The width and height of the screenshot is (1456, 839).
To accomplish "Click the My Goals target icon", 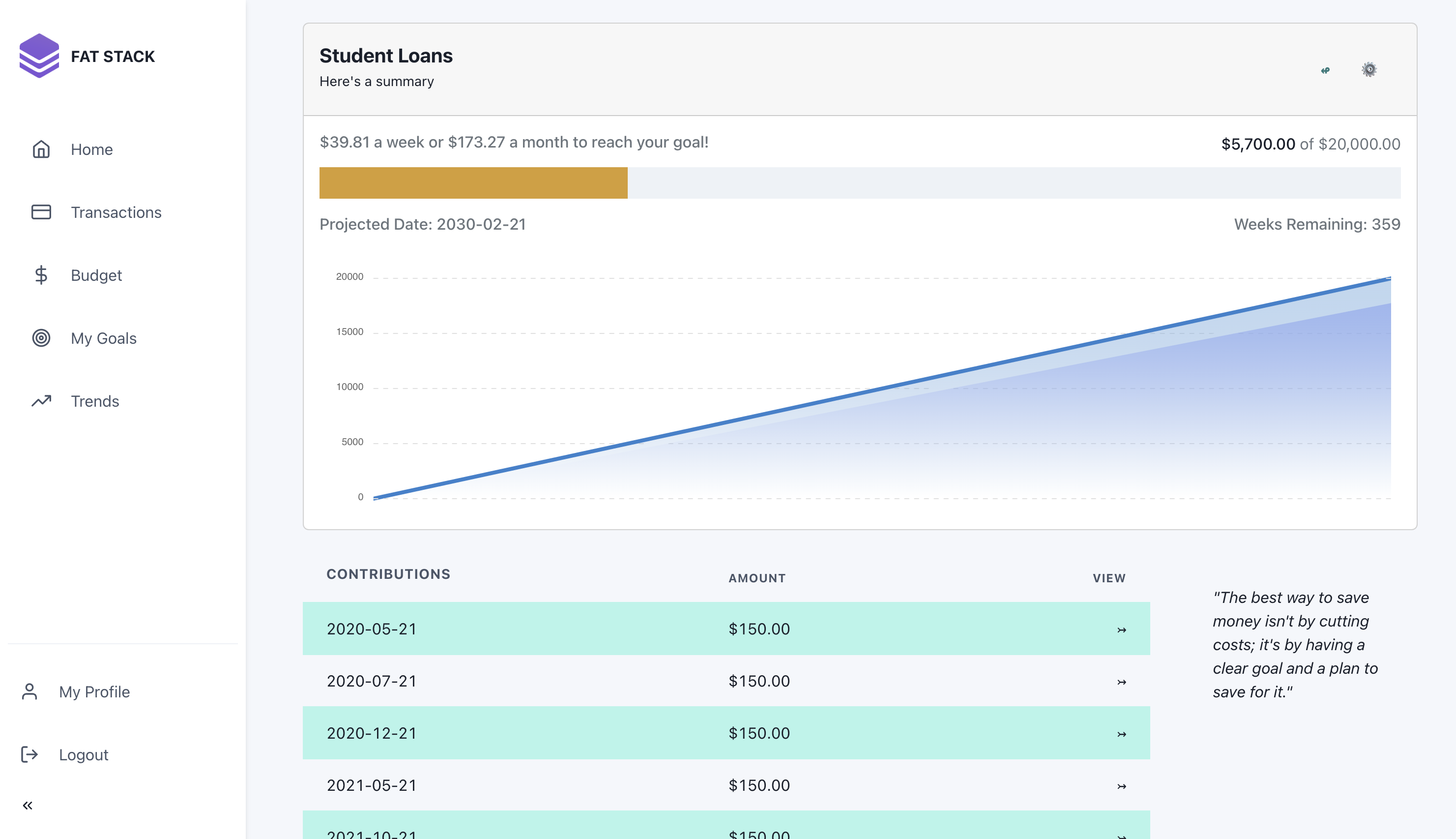I will click(41, 338).
